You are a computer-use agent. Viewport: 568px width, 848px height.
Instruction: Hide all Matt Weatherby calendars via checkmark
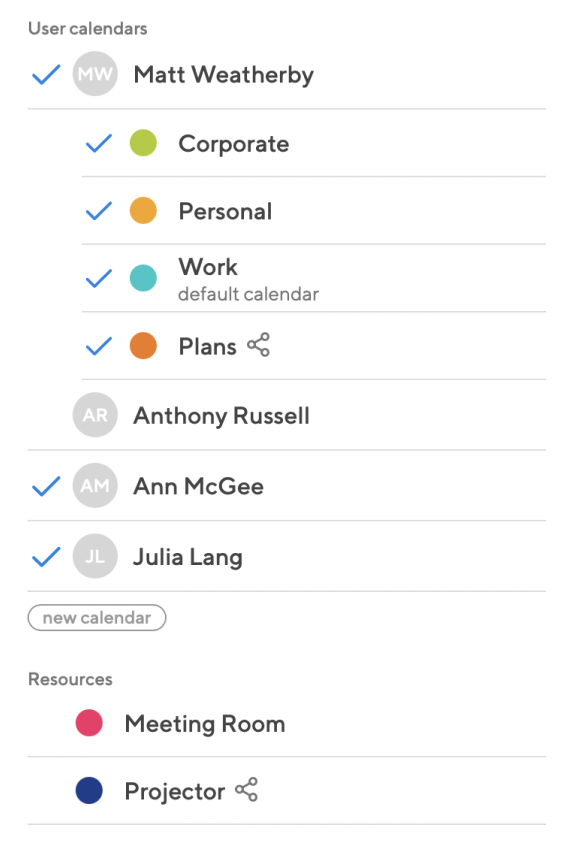(46, 75)
